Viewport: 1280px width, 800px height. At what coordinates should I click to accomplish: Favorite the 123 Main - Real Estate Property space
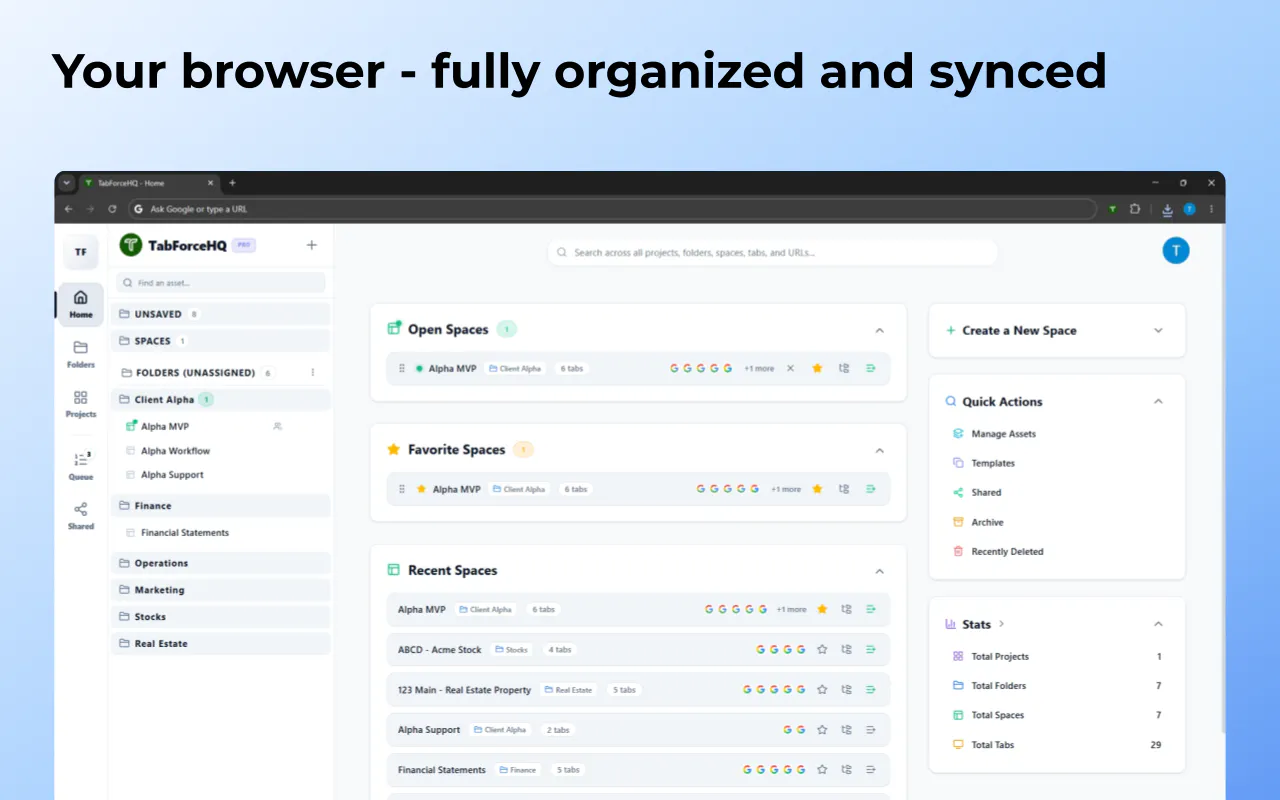tap(822, 689)
